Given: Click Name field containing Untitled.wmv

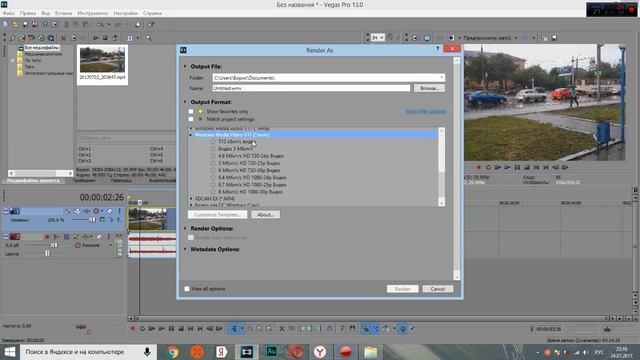Looking at the screenshot, I should pos(311,88).
